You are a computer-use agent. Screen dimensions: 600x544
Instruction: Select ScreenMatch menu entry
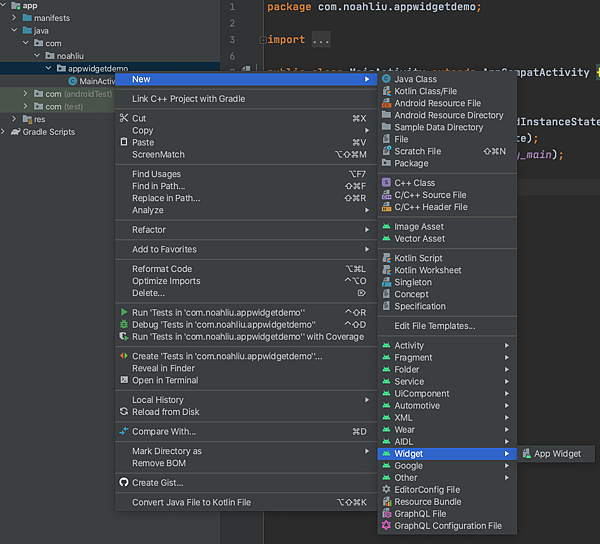[x=246, y=154]
